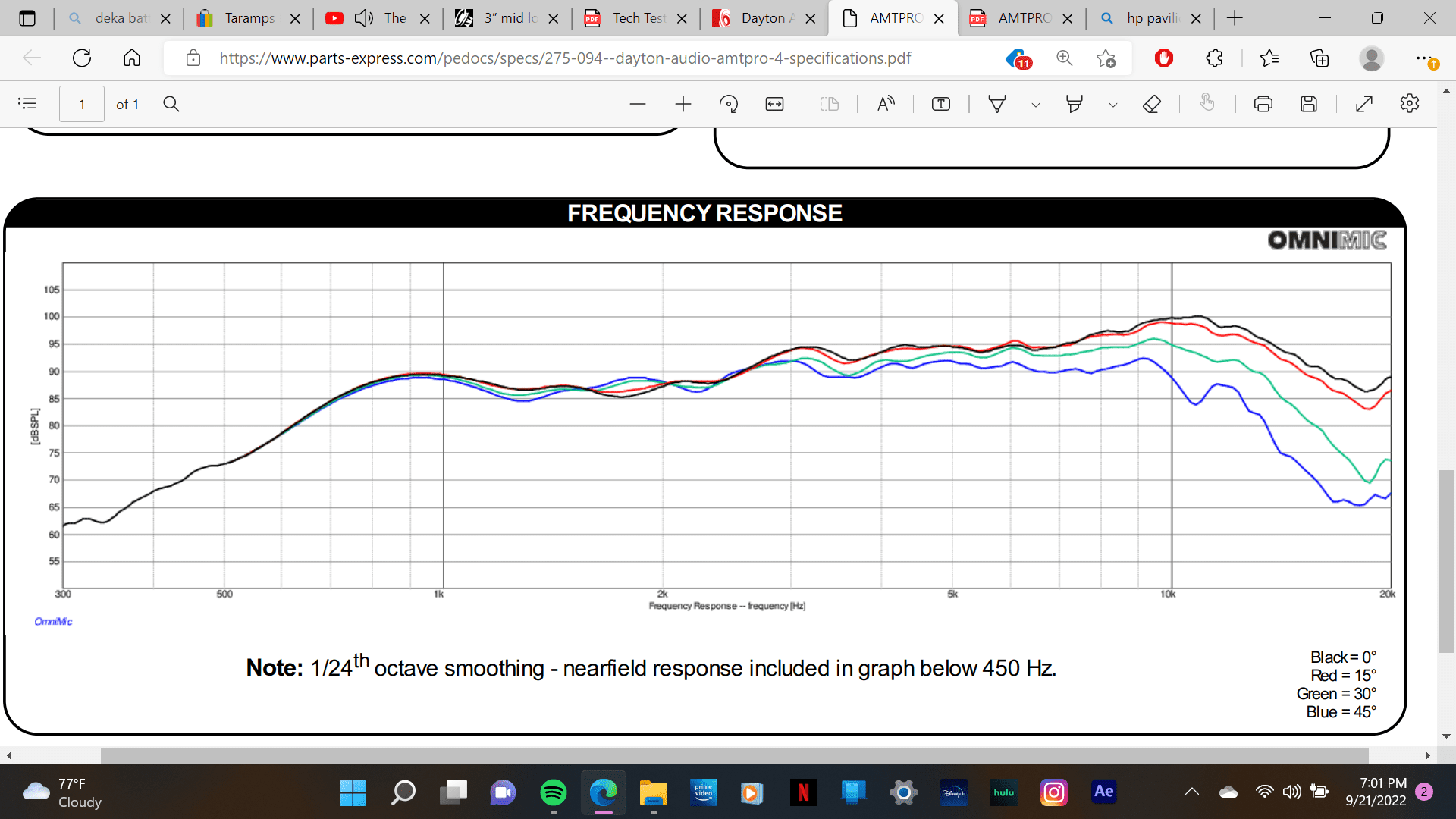Close the Taramps tab

296,19
